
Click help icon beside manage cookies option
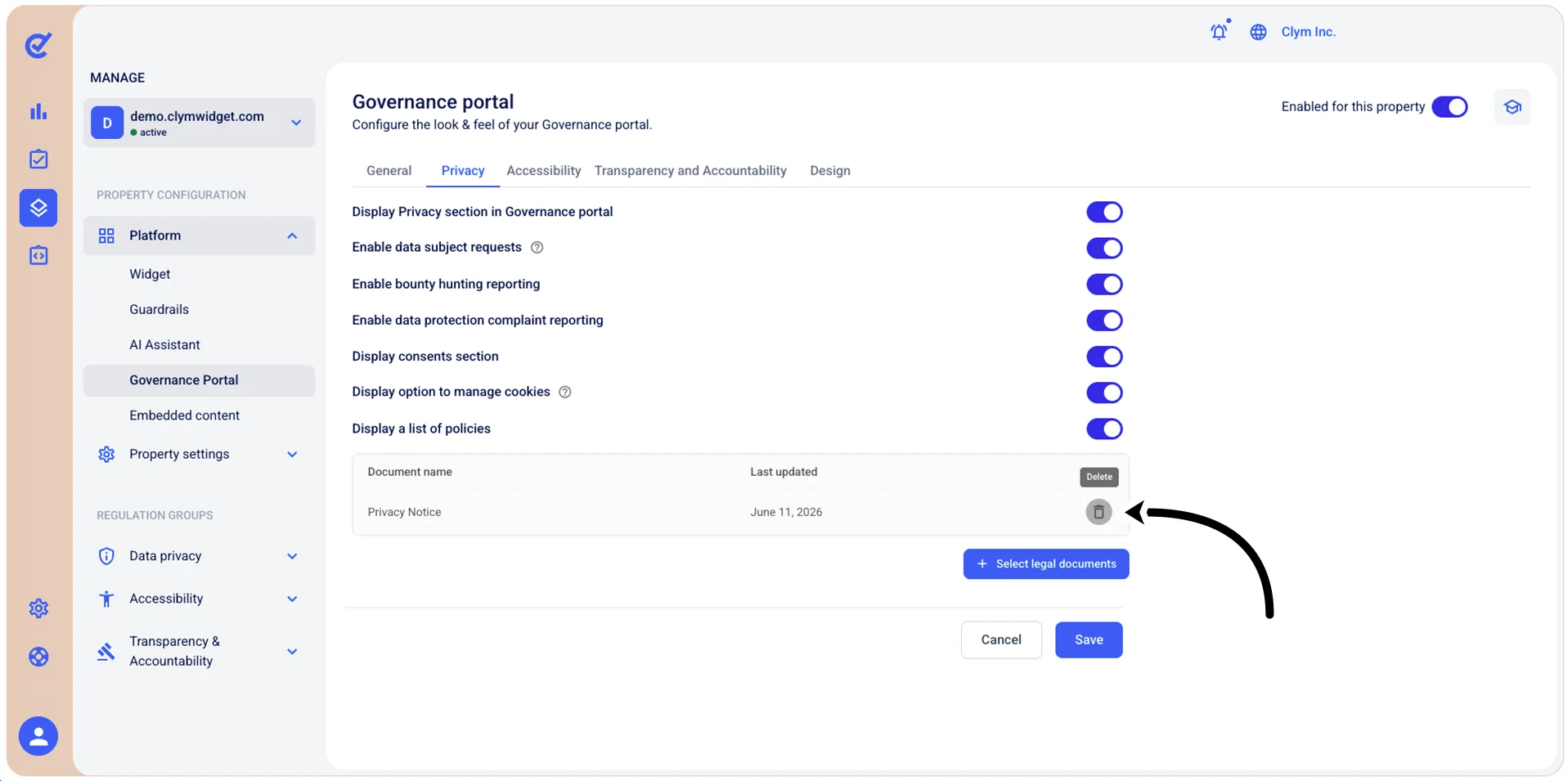[x=564, y=393]
